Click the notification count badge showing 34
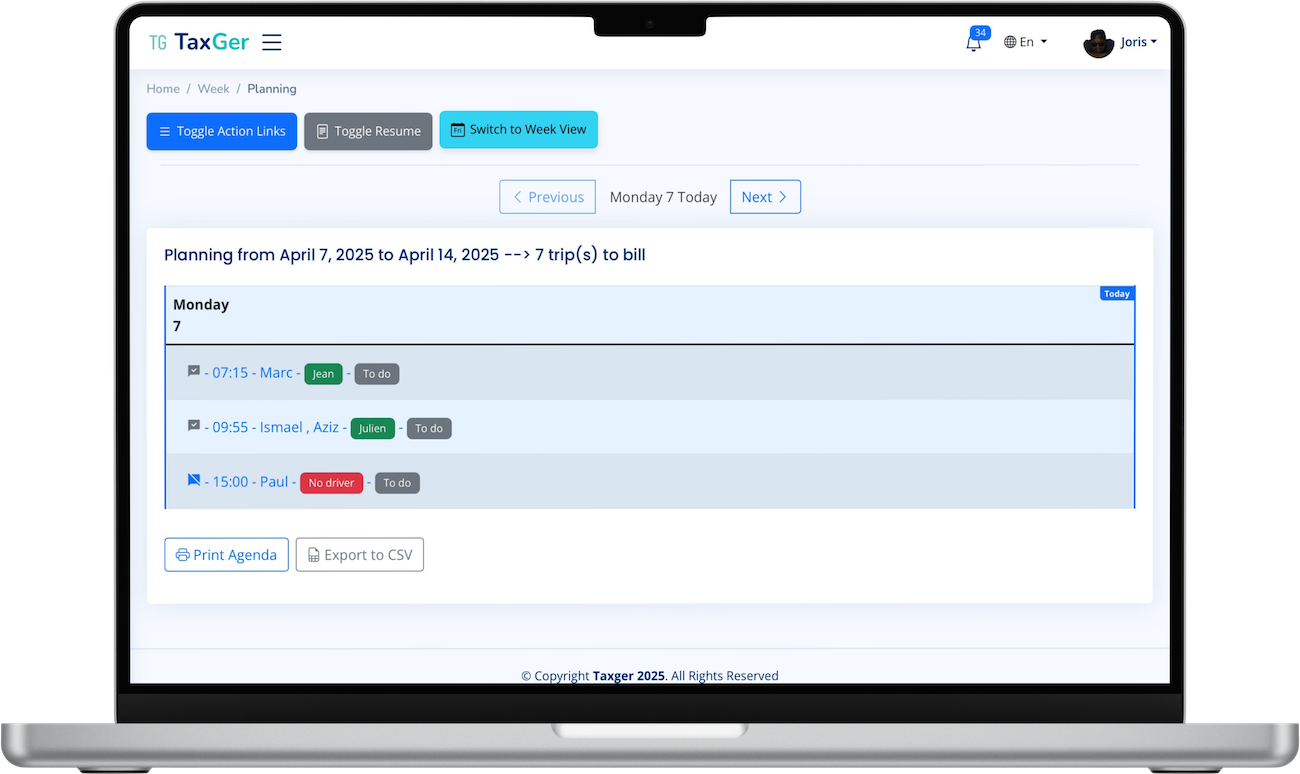Screen dimensions: 1300x774 pyautogui.click(x=980, y=33)
